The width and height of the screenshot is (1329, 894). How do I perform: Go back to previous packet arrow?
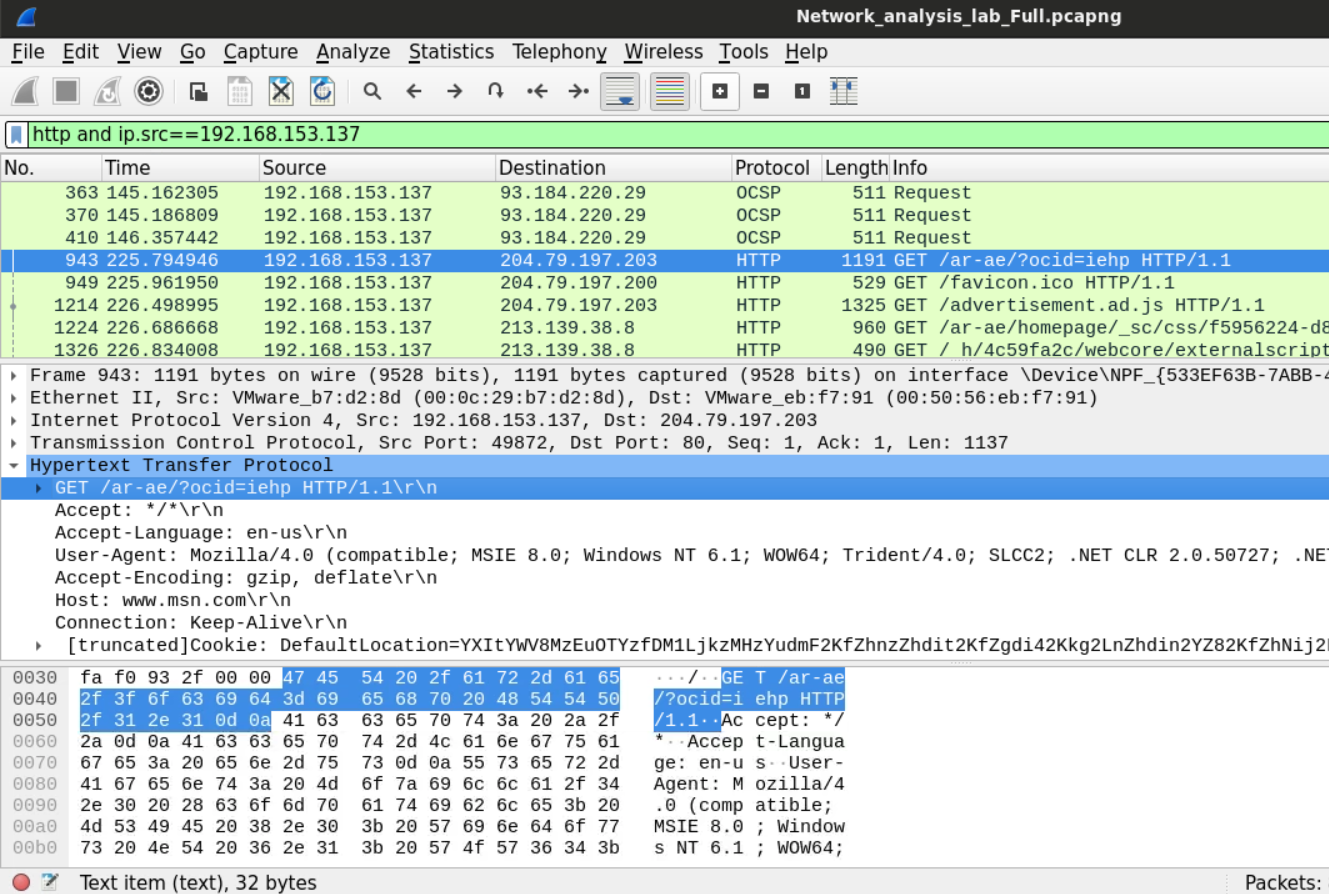tap(414, 92)
